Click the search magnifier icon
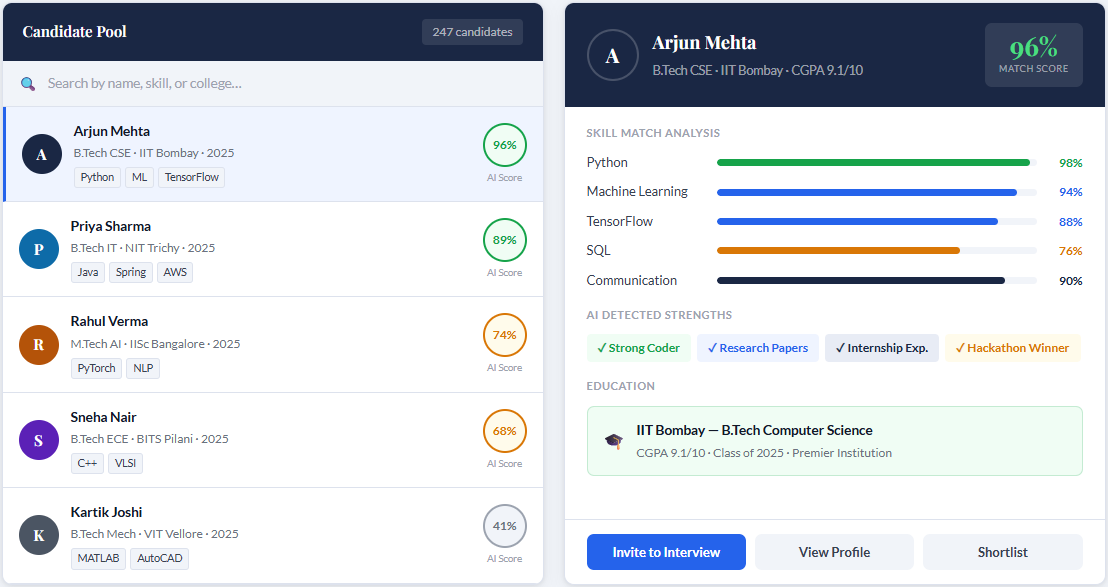This screenshot has height=587, width=1108. point(28,84)
